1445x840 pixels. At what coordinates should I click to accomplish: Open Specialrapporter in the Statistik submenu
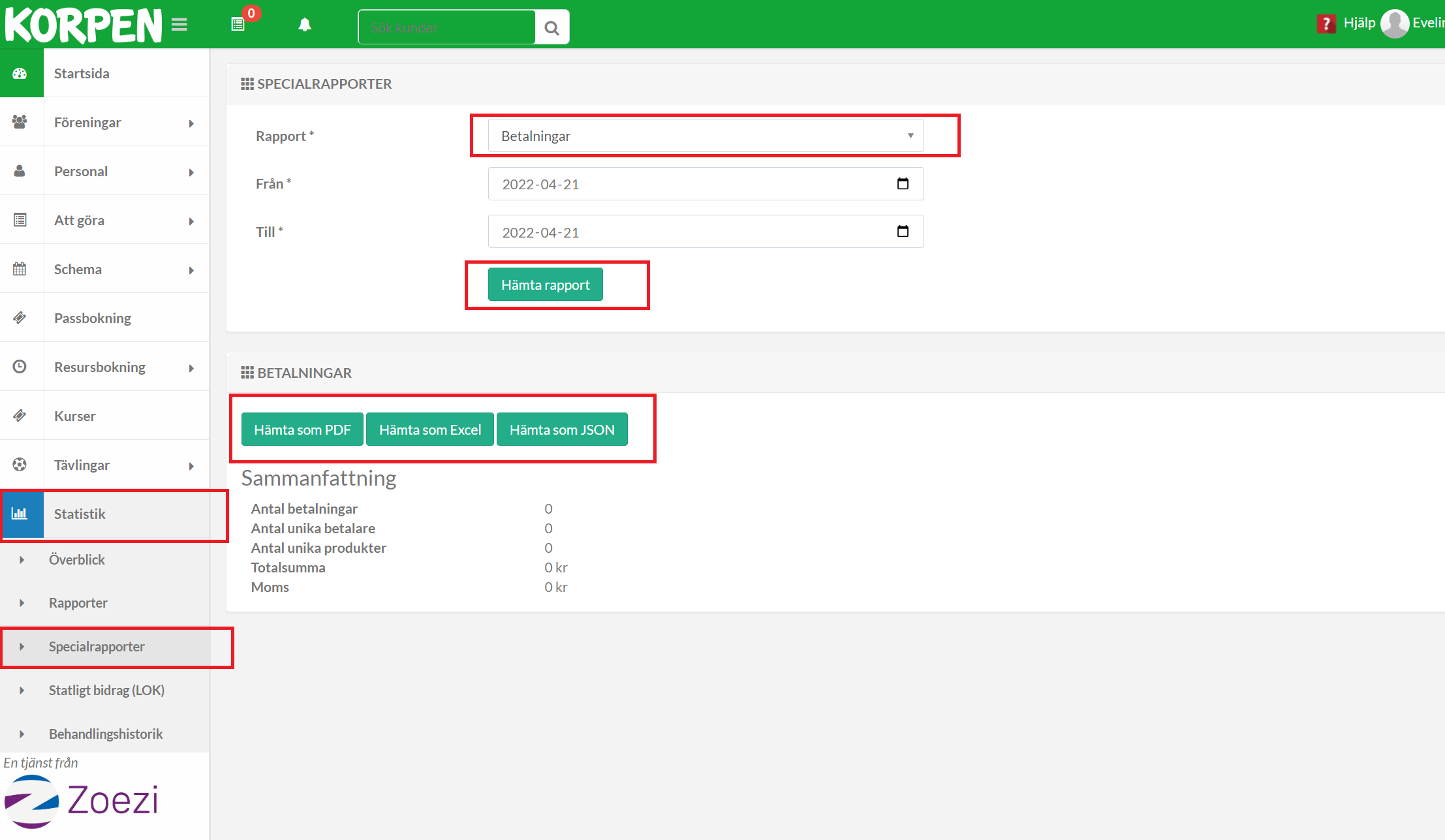tap(97, 646)
